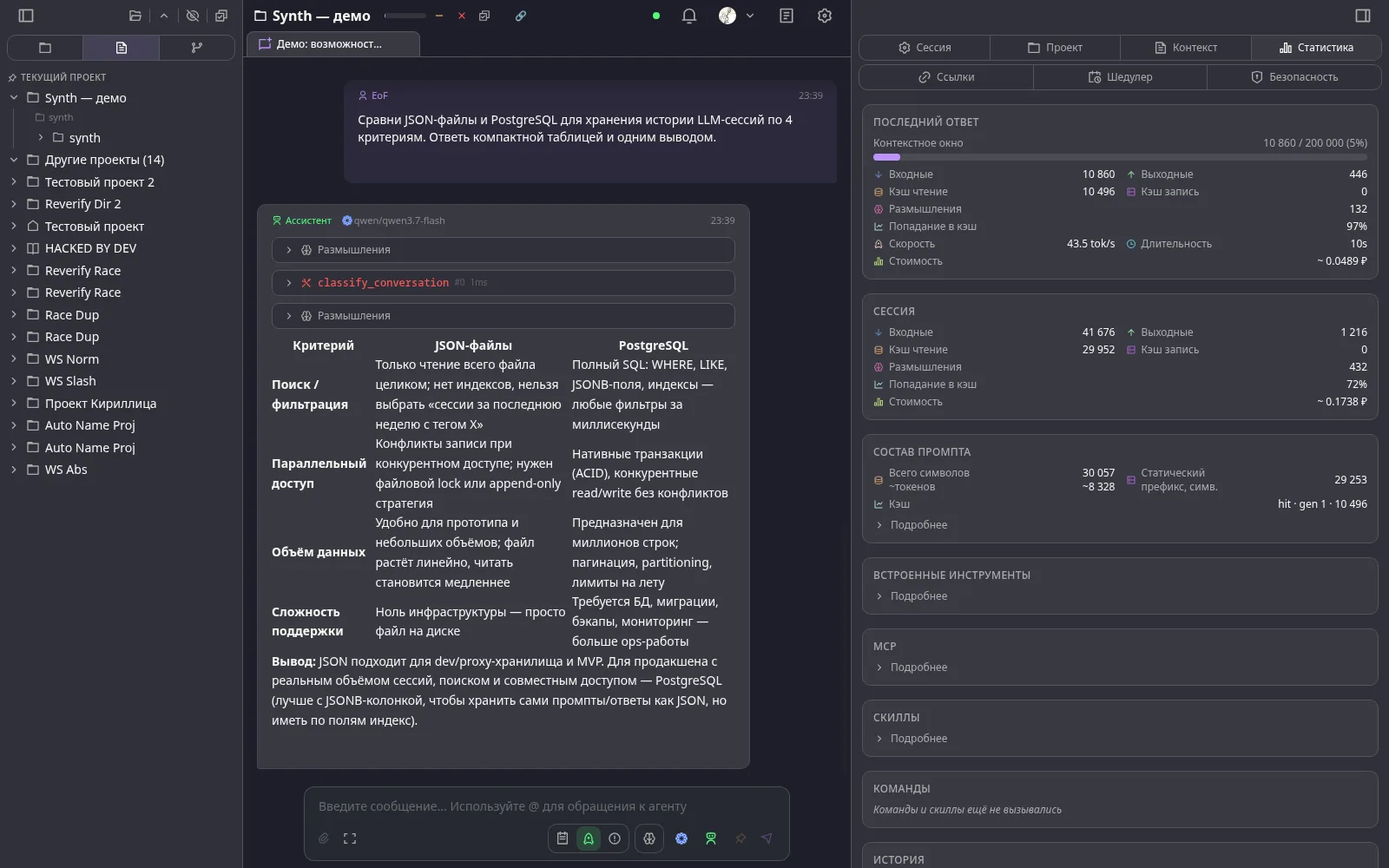The height and width of the screenshot is (868, 1389).
Task: Select the git branch view icon
Action: point(197,48)
